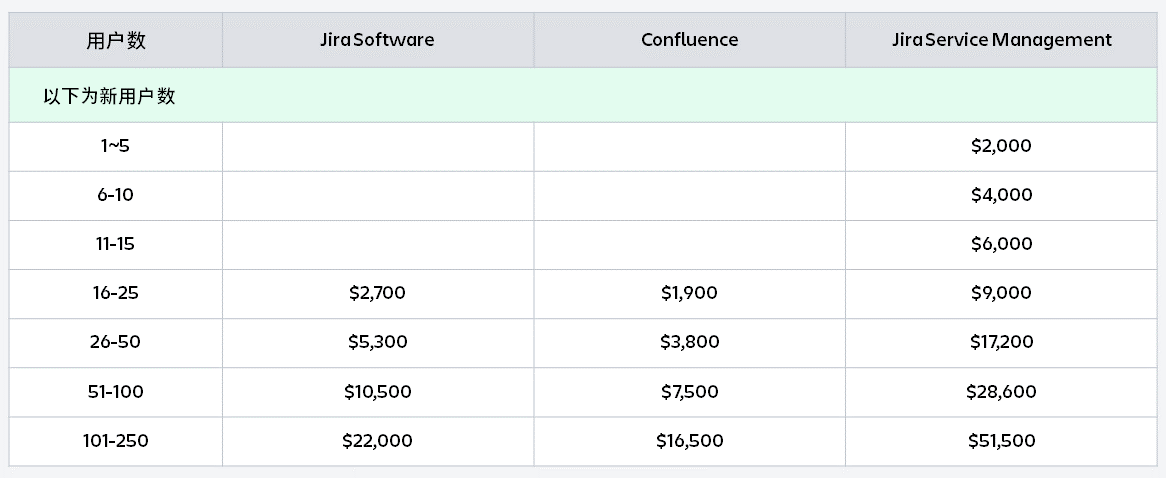Click the Jira Software column header
This screenshot has height=478, width=1166.
(377, 40)
